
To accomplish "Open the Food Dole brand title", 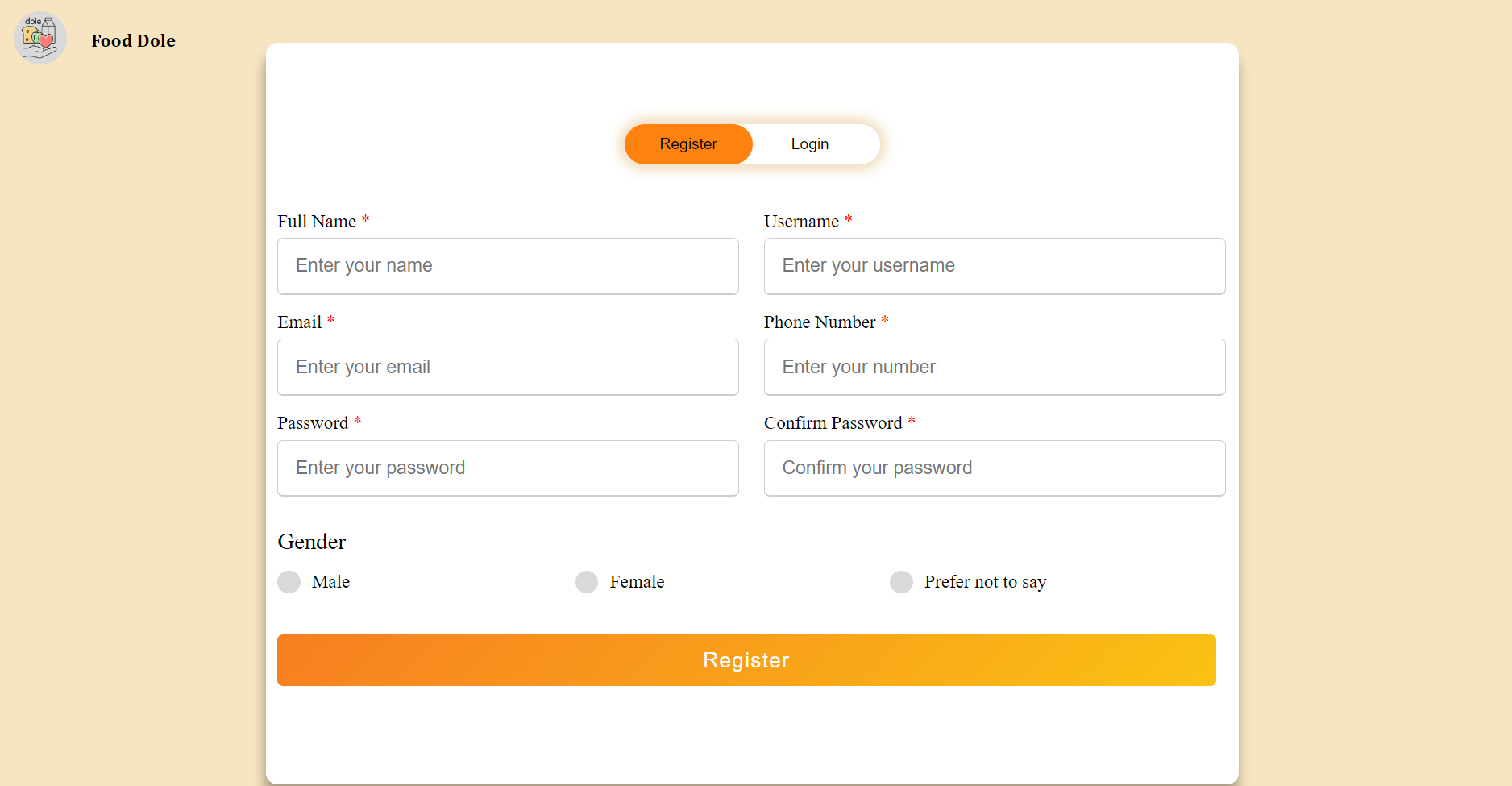I will tap(133, 40).
